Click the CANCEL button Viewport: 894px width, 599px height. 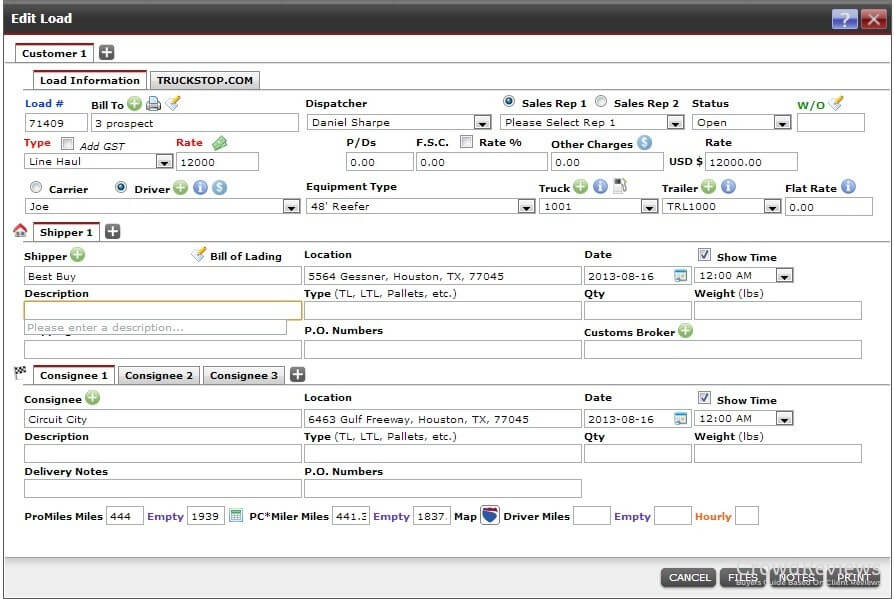(x=689, y=577)
